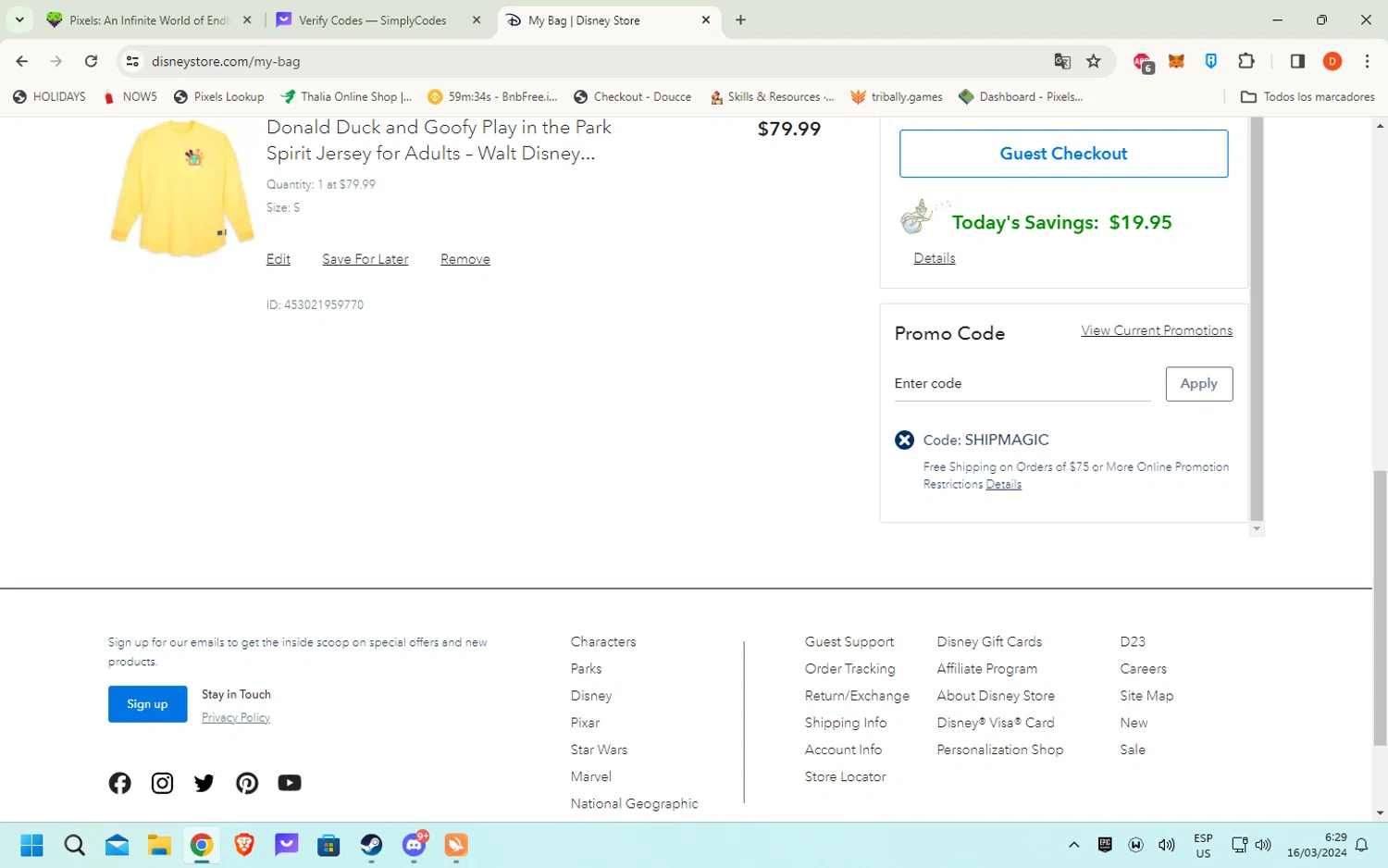Image resolution: width=1388 pixels, height=868 pixels.
Task: Open HOLIDAYS bookmark
Action: [x=49, y=96]
